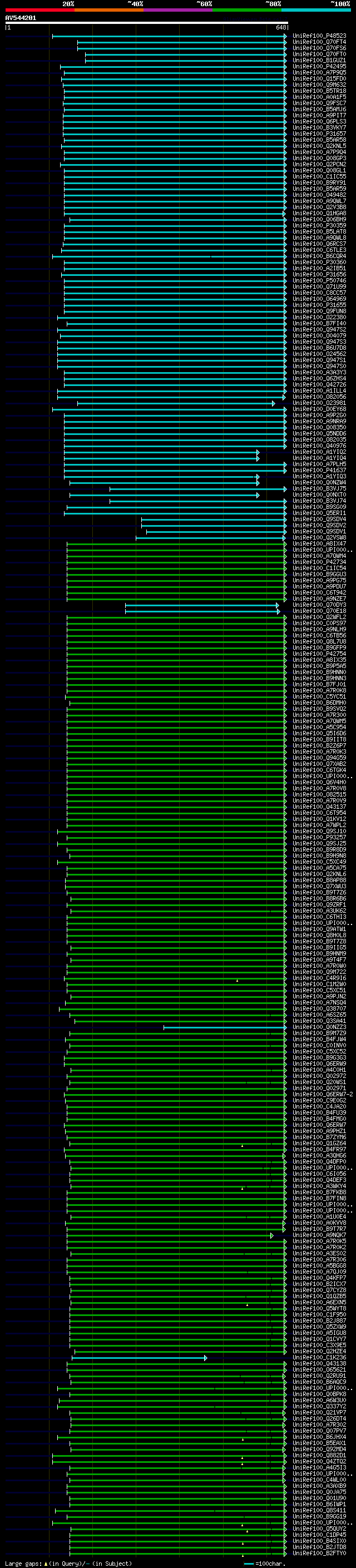Viewport: 356px width, 1568px height.
Task: Select the UniRef100_Q5ERI1 label
Action: click(319, 513)
